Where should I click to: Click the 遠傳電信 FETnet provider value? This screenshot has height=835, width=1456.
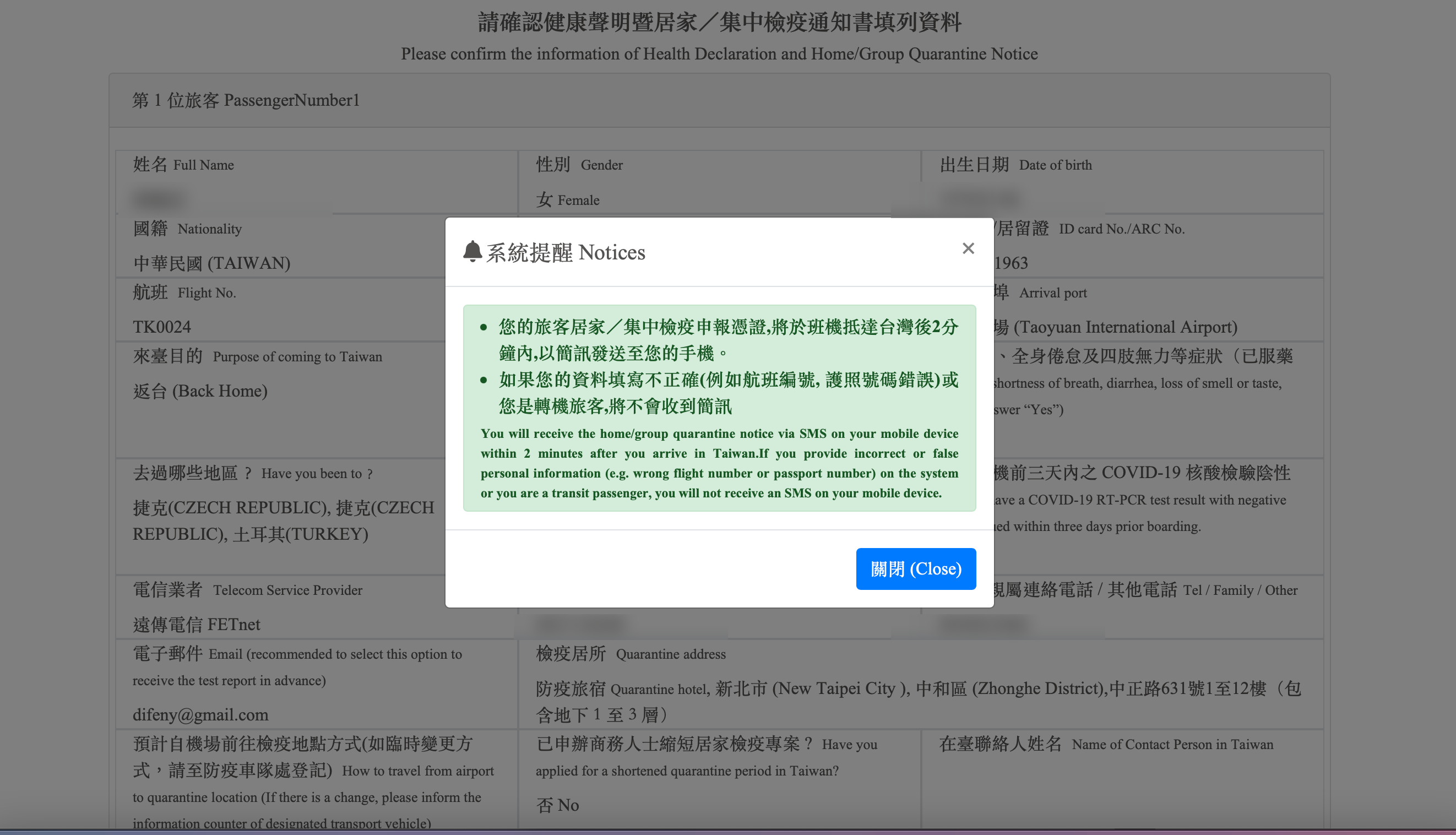click(x=196, y=625)
